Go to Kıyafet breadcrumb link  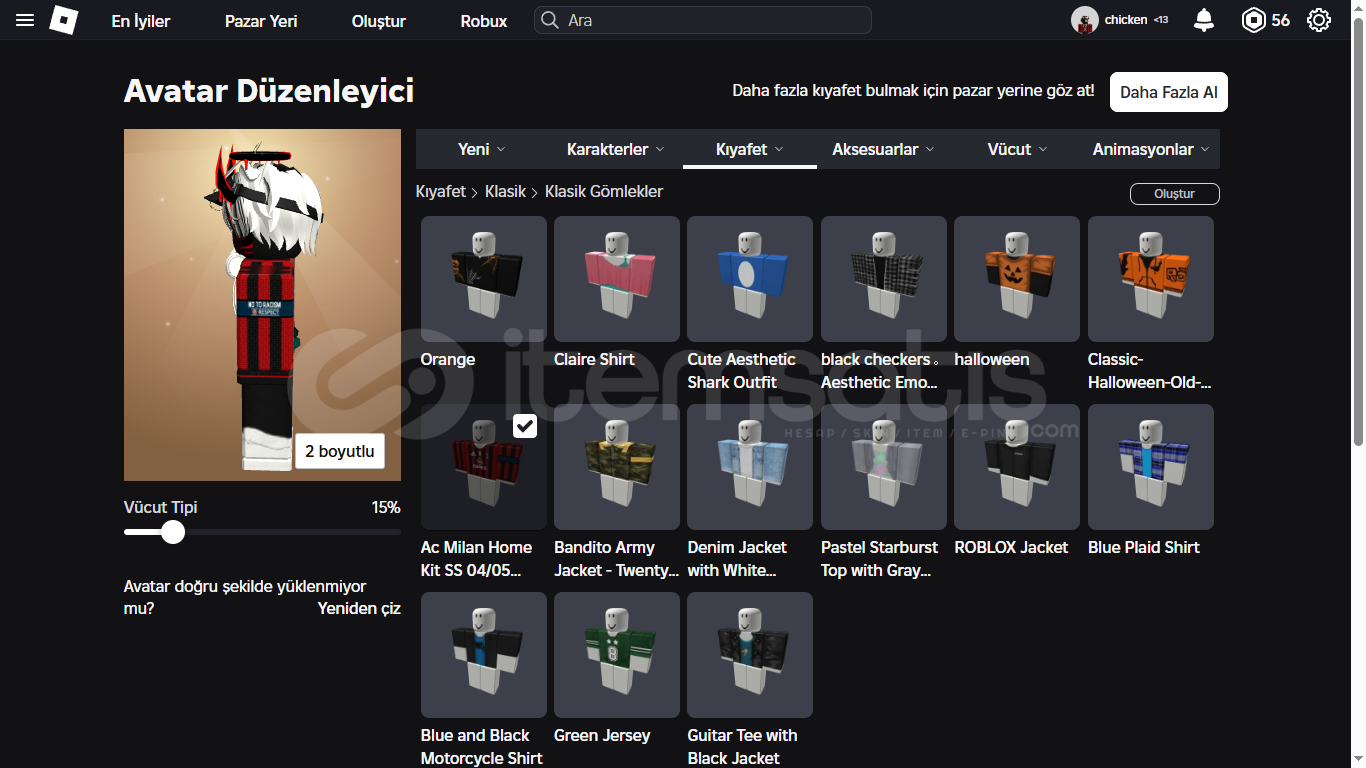[441, 191]
